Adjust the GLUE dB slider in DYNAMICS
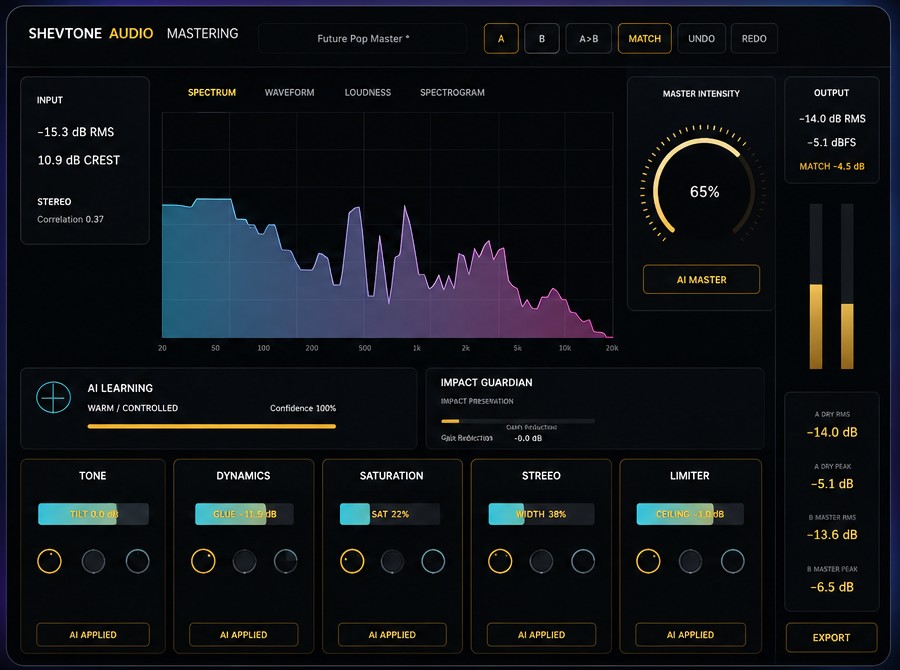This screenshot has height=670, width=900. (x=245, y=514)
